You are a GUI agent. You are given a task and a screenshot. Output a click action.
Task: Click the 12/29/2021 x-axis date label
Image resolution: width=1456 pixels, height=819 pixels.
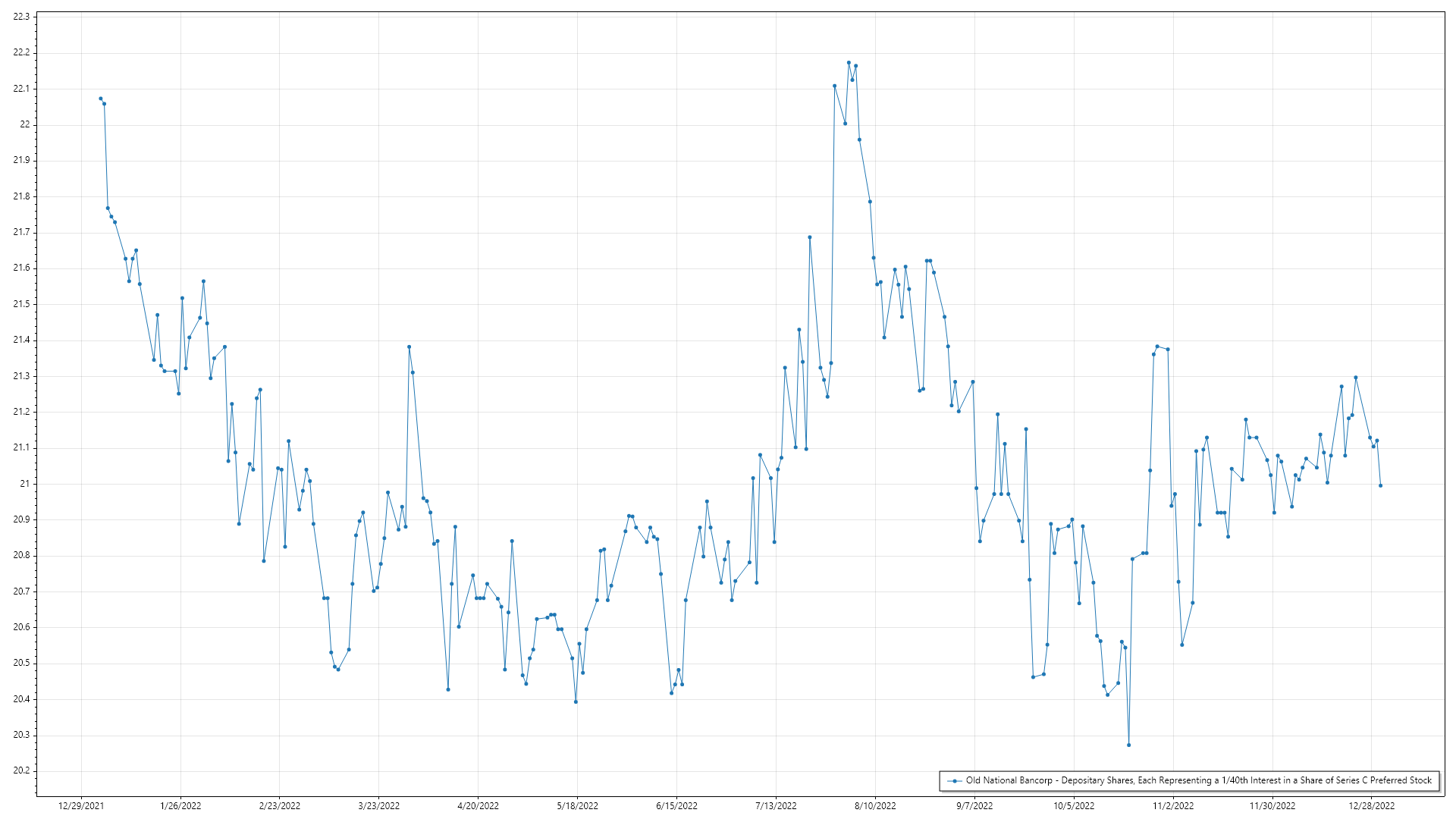(x=81, y=805)
